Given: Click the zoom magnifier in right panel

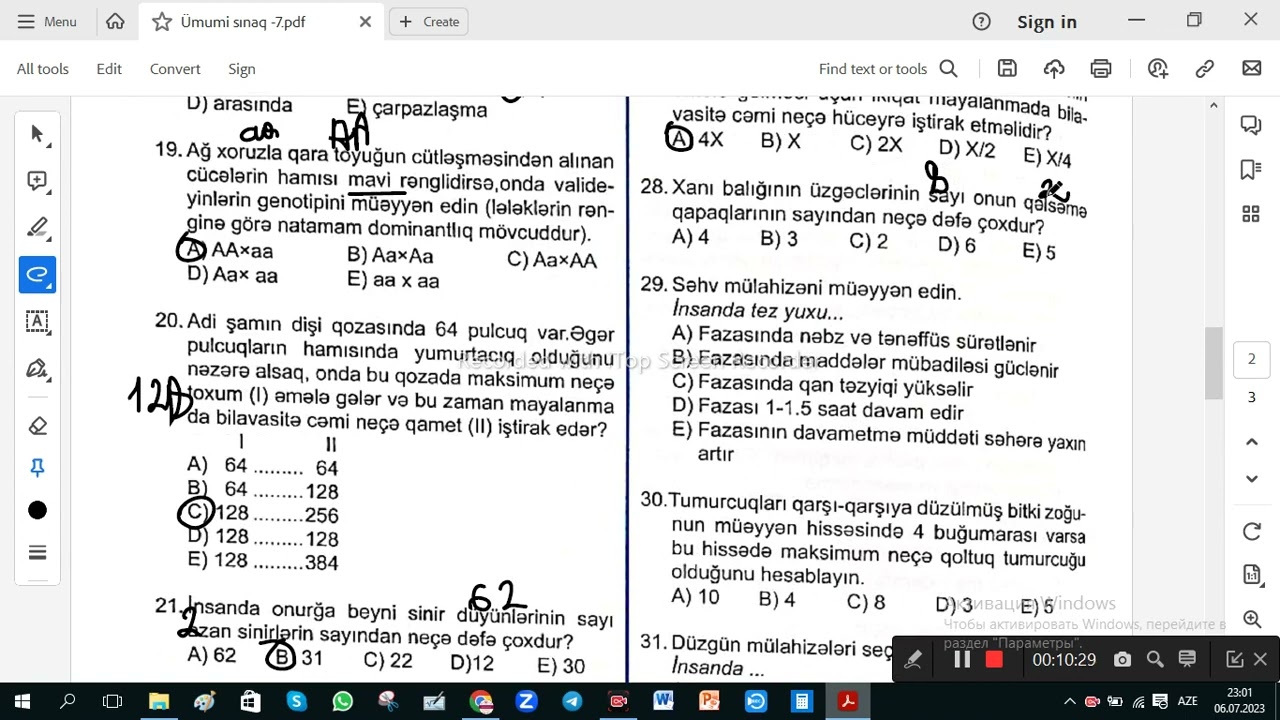Looking at the screenshot, I should coord(1251,619).
